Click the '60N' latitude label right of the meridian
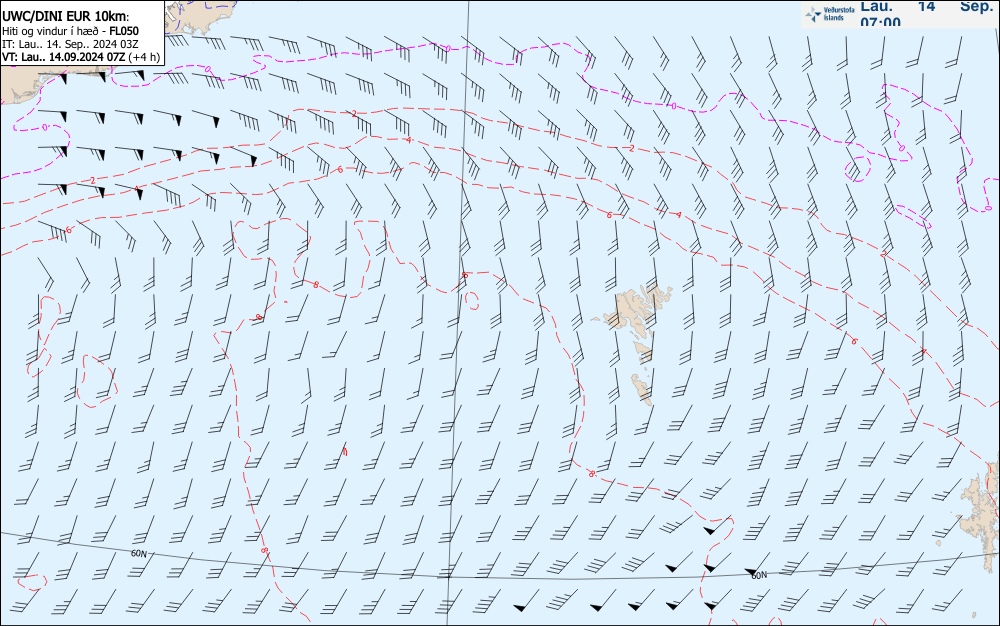 (x=759, y=576)
